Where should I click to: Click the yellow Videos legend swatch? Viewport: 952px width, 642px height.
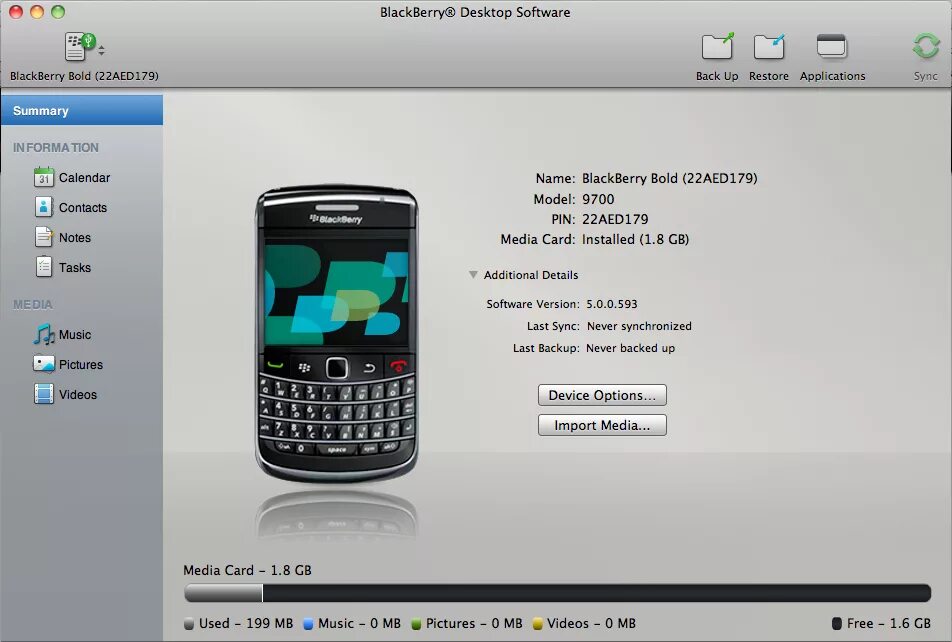(x=537, y=623)
